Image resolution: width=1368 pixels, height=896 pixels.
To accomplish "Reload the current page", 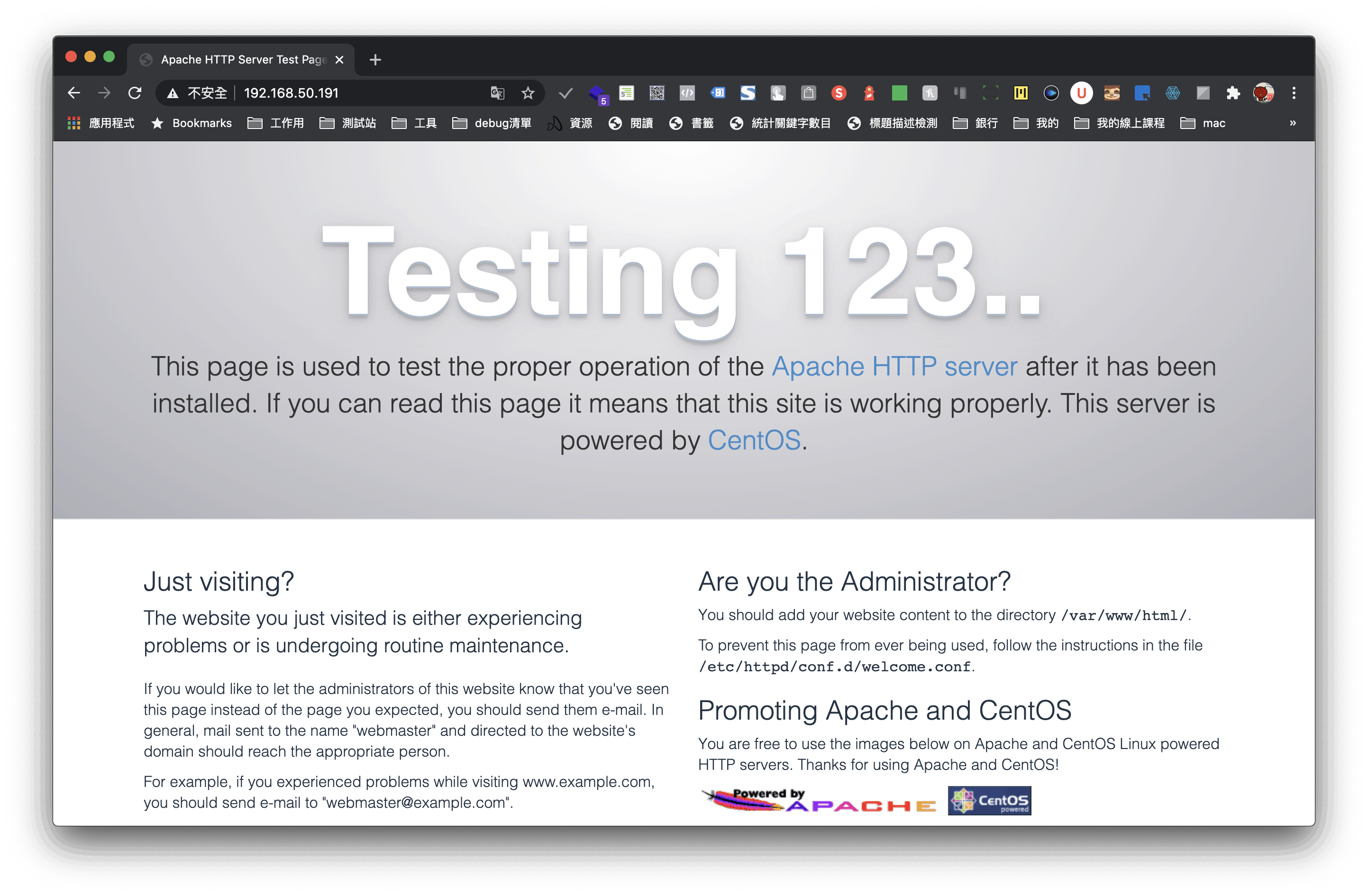I will pyautogui.click(x=135, y=92).
